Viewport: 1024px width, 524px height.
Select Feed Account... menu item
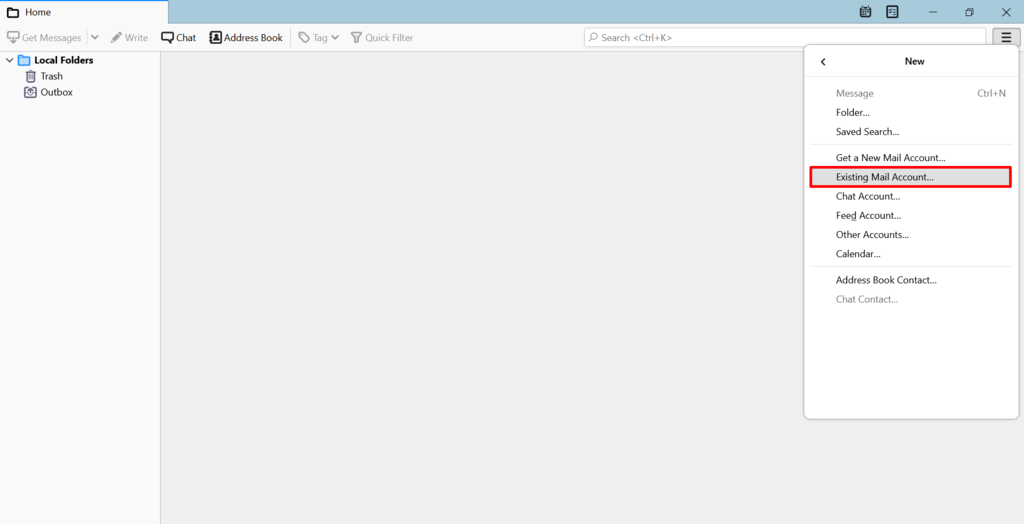(x=911, y=215)
